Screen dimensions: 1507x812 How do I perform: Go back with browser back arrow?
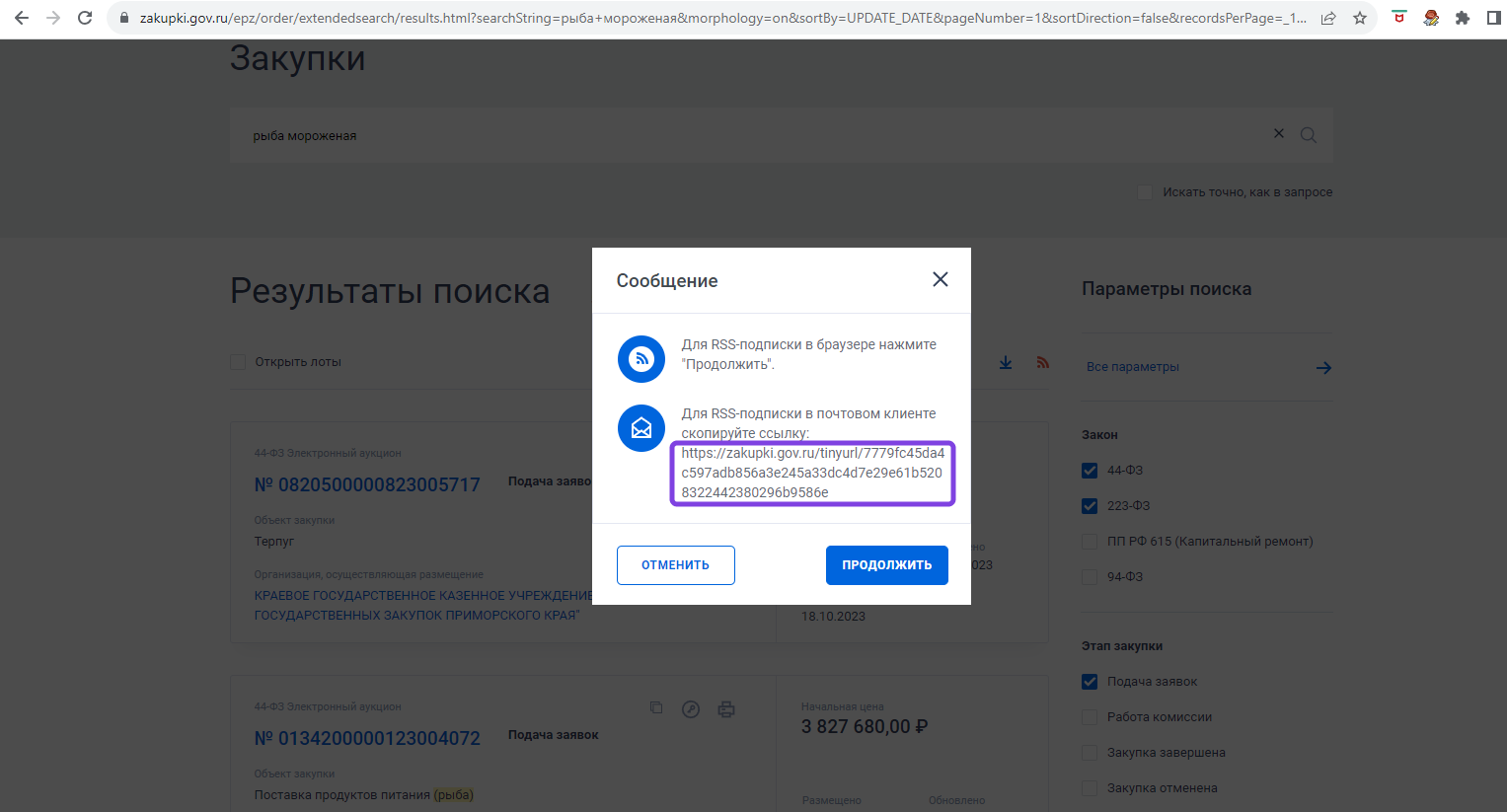(22, 18)
